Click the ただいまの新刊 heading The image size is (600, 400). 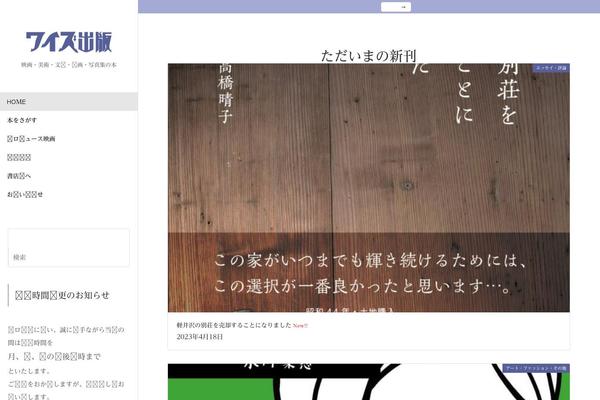pos(368,56)
